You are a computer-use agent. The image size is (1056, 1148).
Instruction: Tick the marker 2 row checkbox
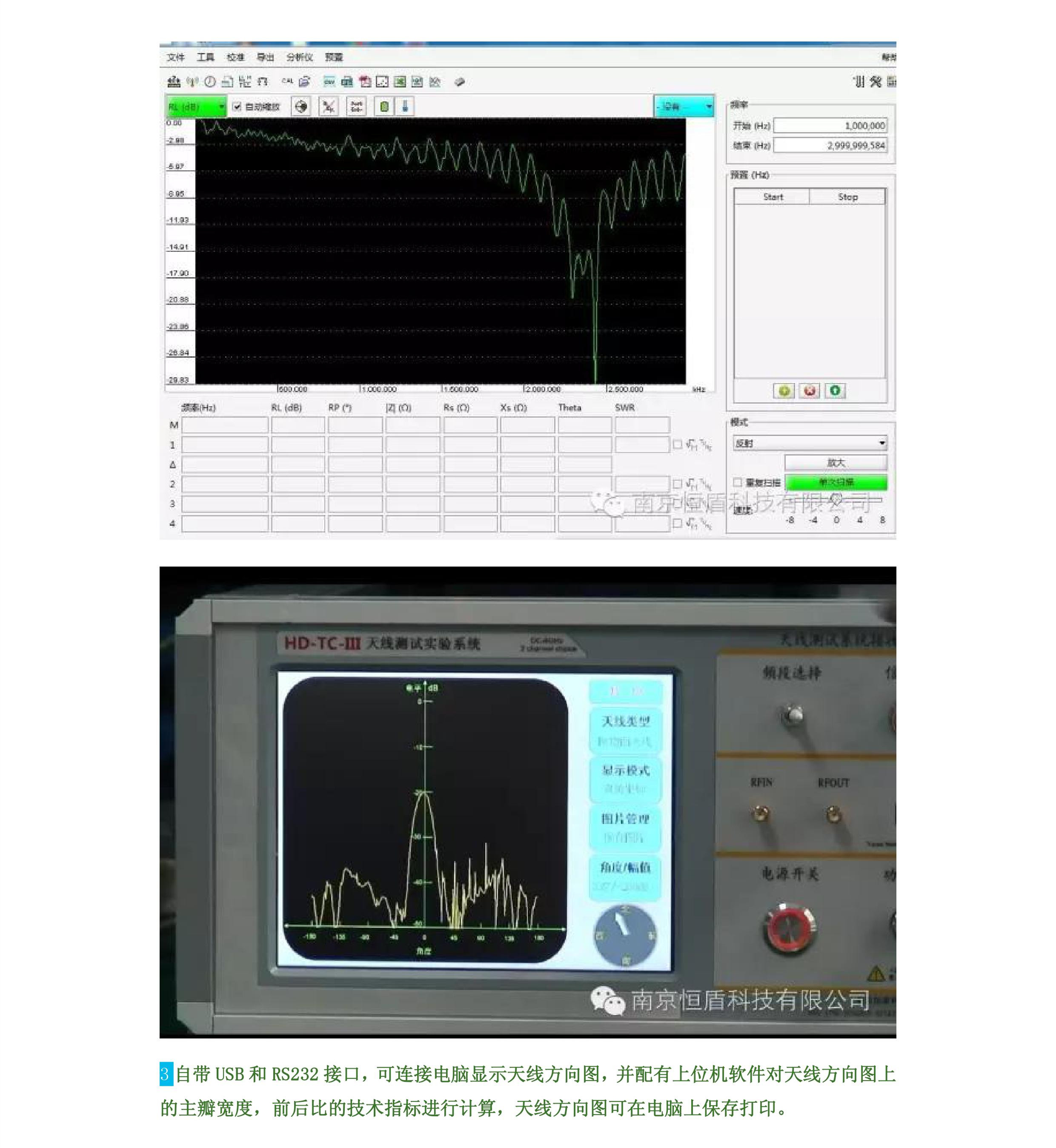[x=677, y=484]
